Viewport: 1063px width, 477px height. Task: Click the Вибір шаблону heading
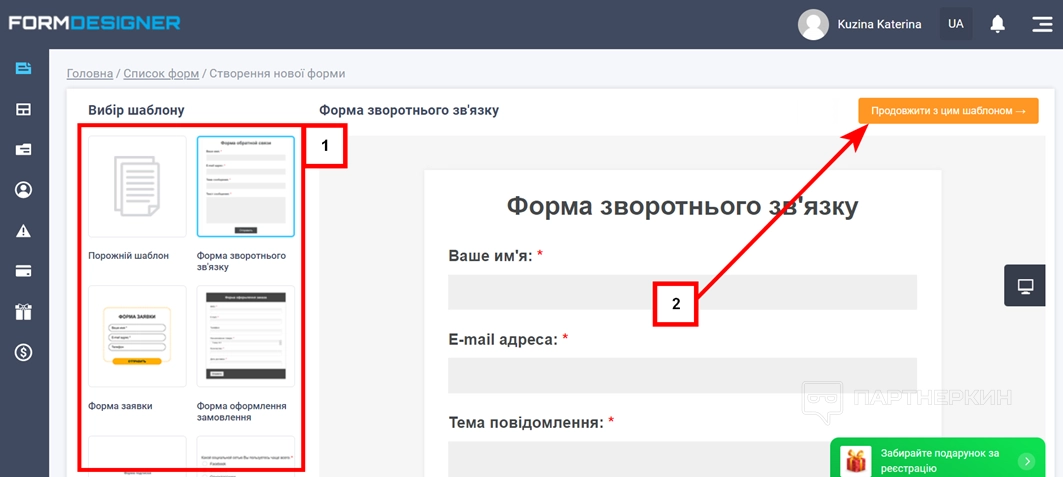pyautogui.click(x=136, y=110)
